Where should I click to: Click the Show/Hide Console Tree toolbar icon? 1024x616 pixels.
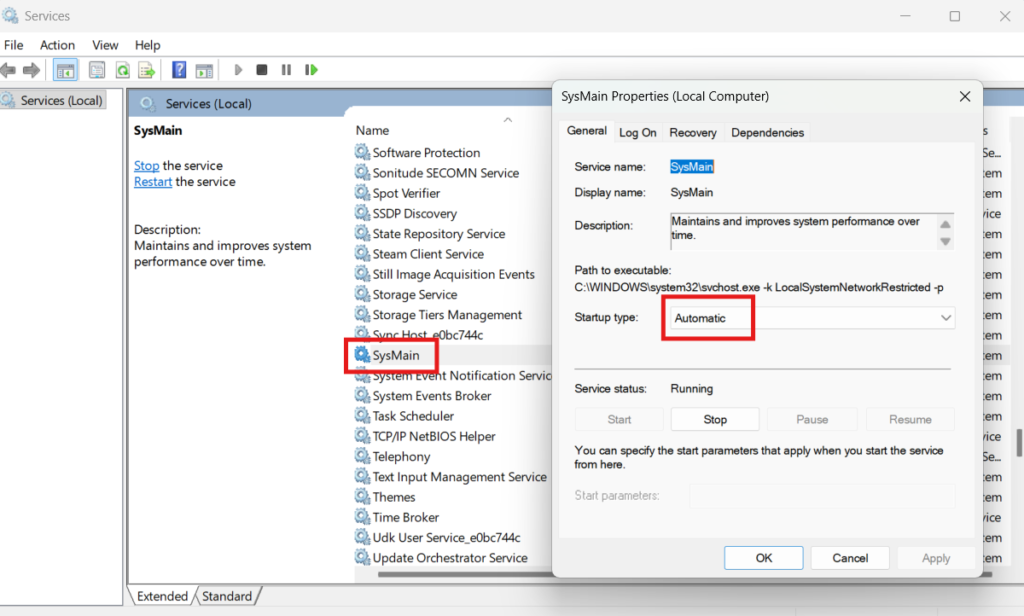coord(65,70)
